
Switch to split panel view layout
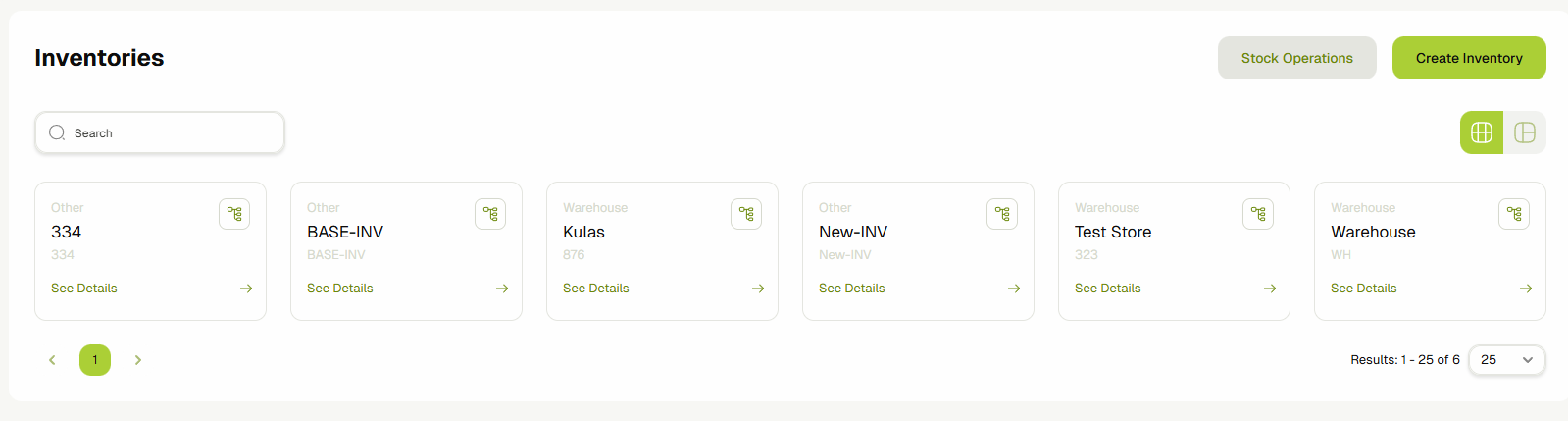click(x=1525, y=132)
